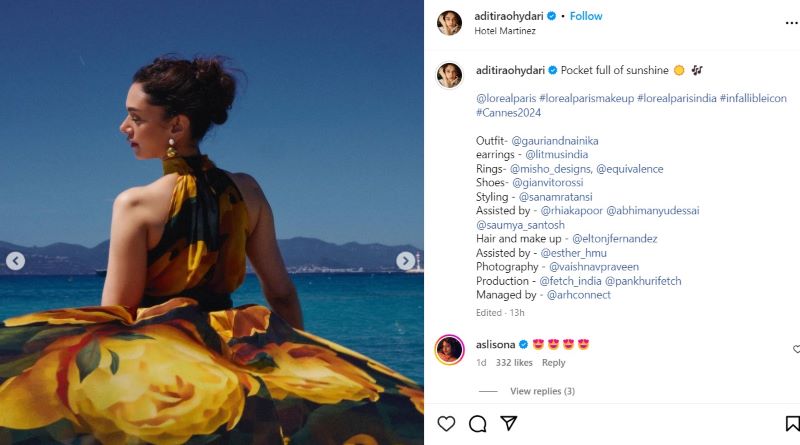The height and width of the screenshot is (445, 800).
Task: Go to next photo arrow
Action: 406,261
